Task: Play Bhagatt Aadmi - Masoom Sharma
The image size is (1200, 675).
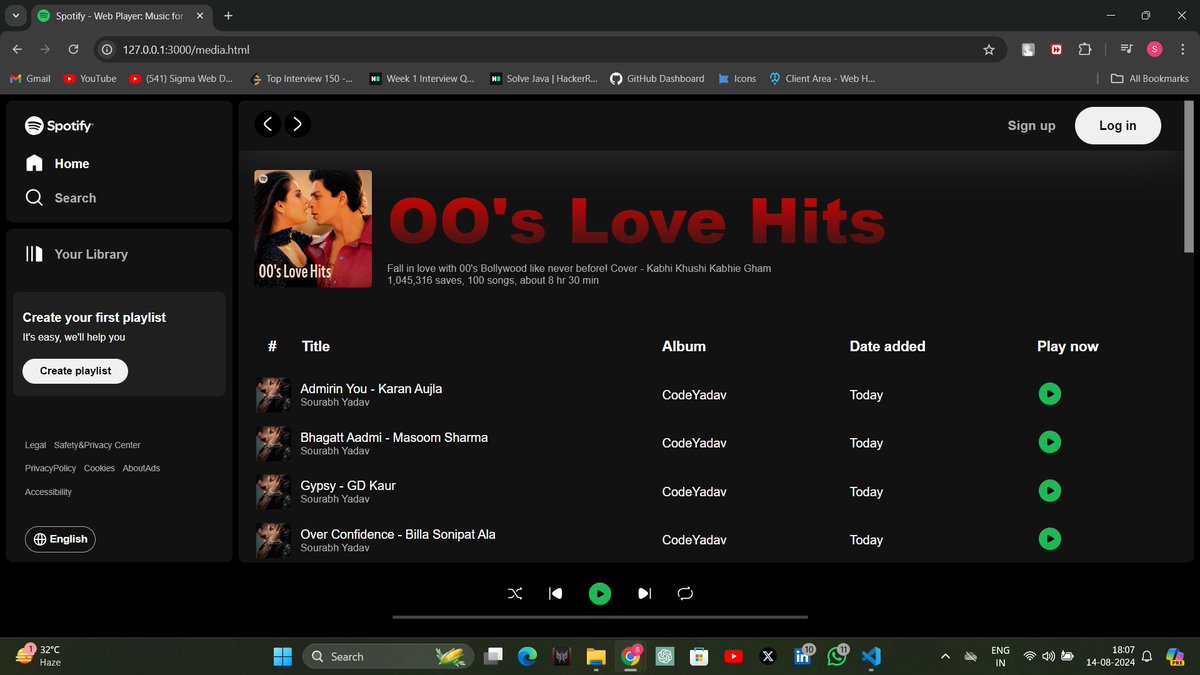Action: coord(1049,442)
